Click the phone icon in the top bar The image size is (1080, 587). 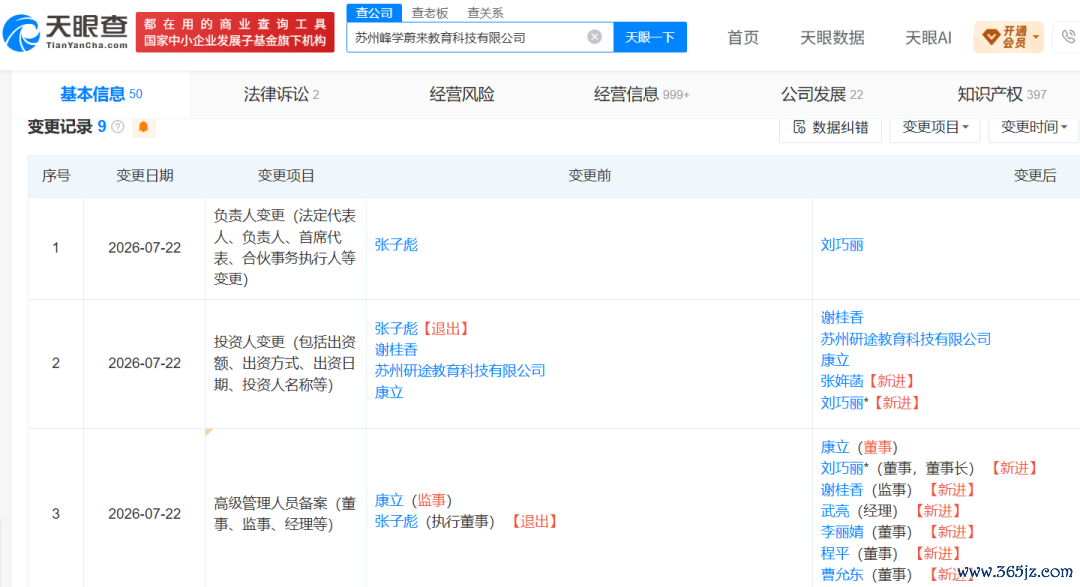pos(1068,37)
